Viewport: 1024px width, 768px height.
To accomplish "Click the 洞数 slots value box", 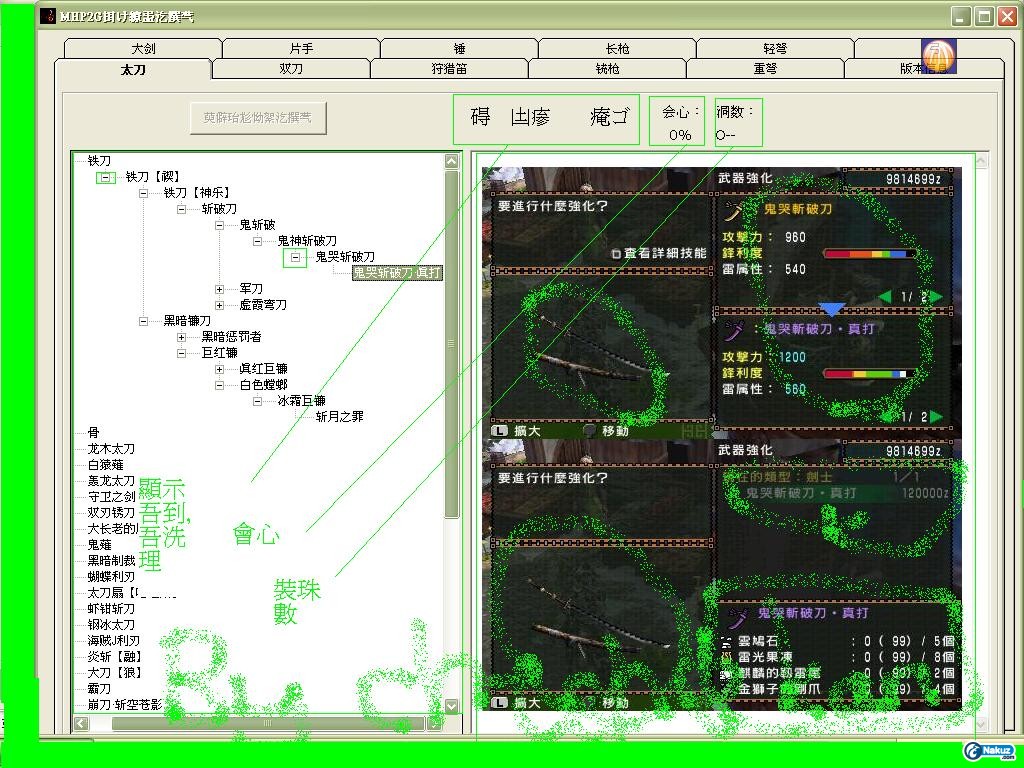I will (x=738, y=121).
